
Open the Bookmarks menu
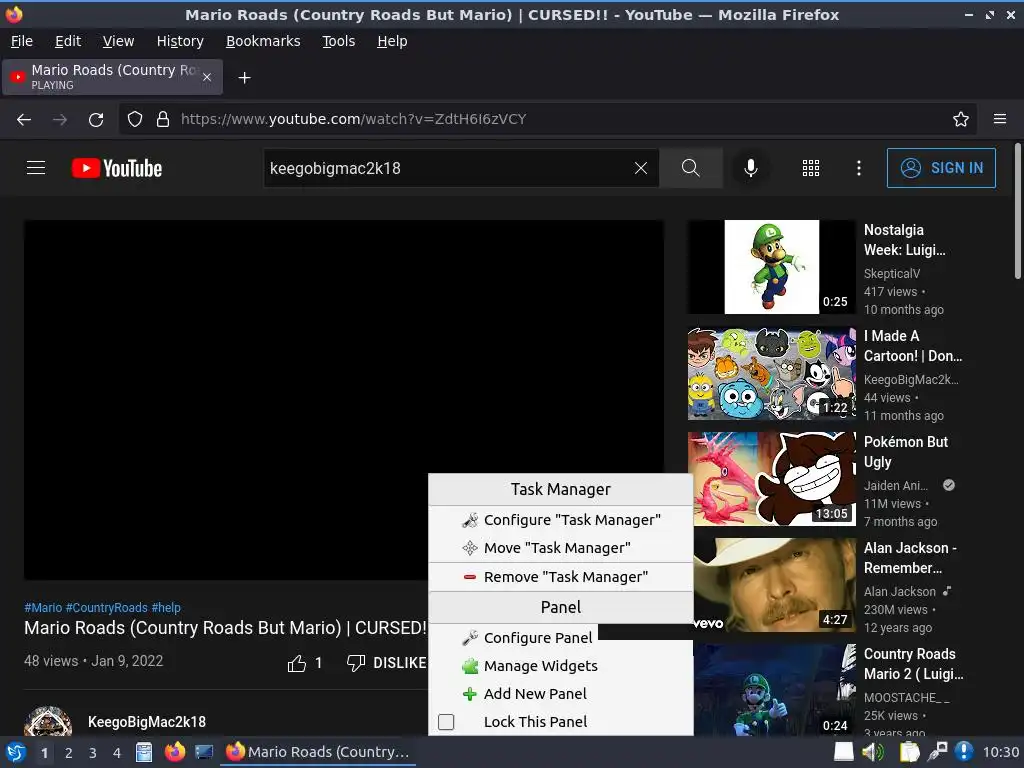263,41
